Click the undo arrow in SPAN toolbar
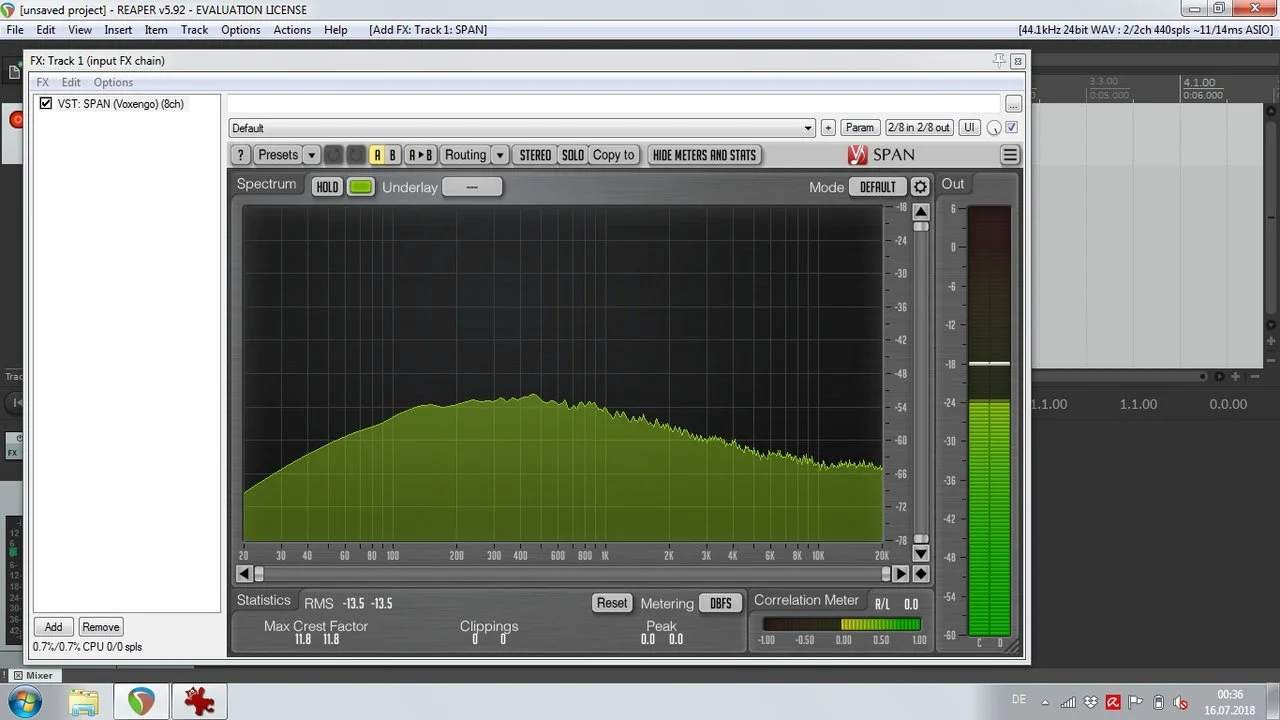Image resolution: width=1280 pixels, height=720 pixels. tap(333, 155)
